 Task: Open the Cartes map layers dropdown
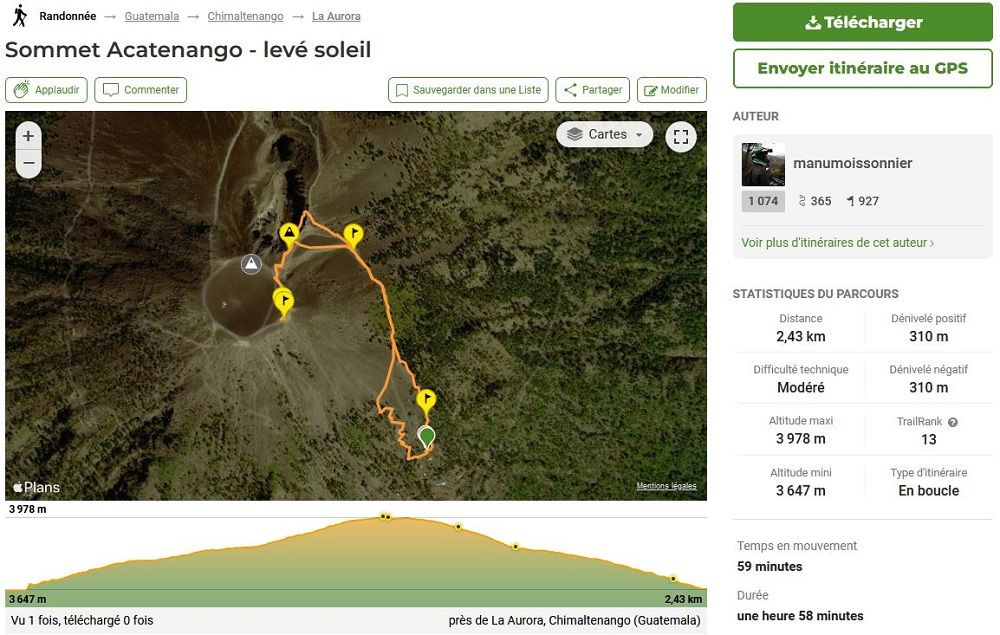pos(604,134)
